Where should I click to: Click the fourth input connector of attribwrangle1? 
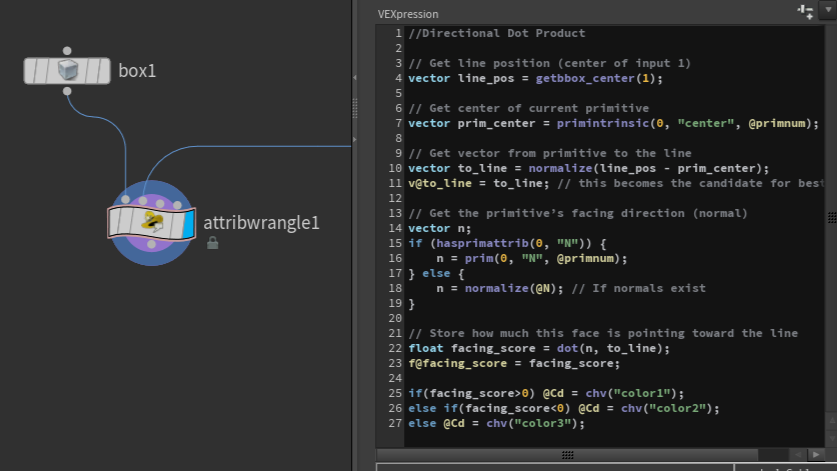coord(177,205)
